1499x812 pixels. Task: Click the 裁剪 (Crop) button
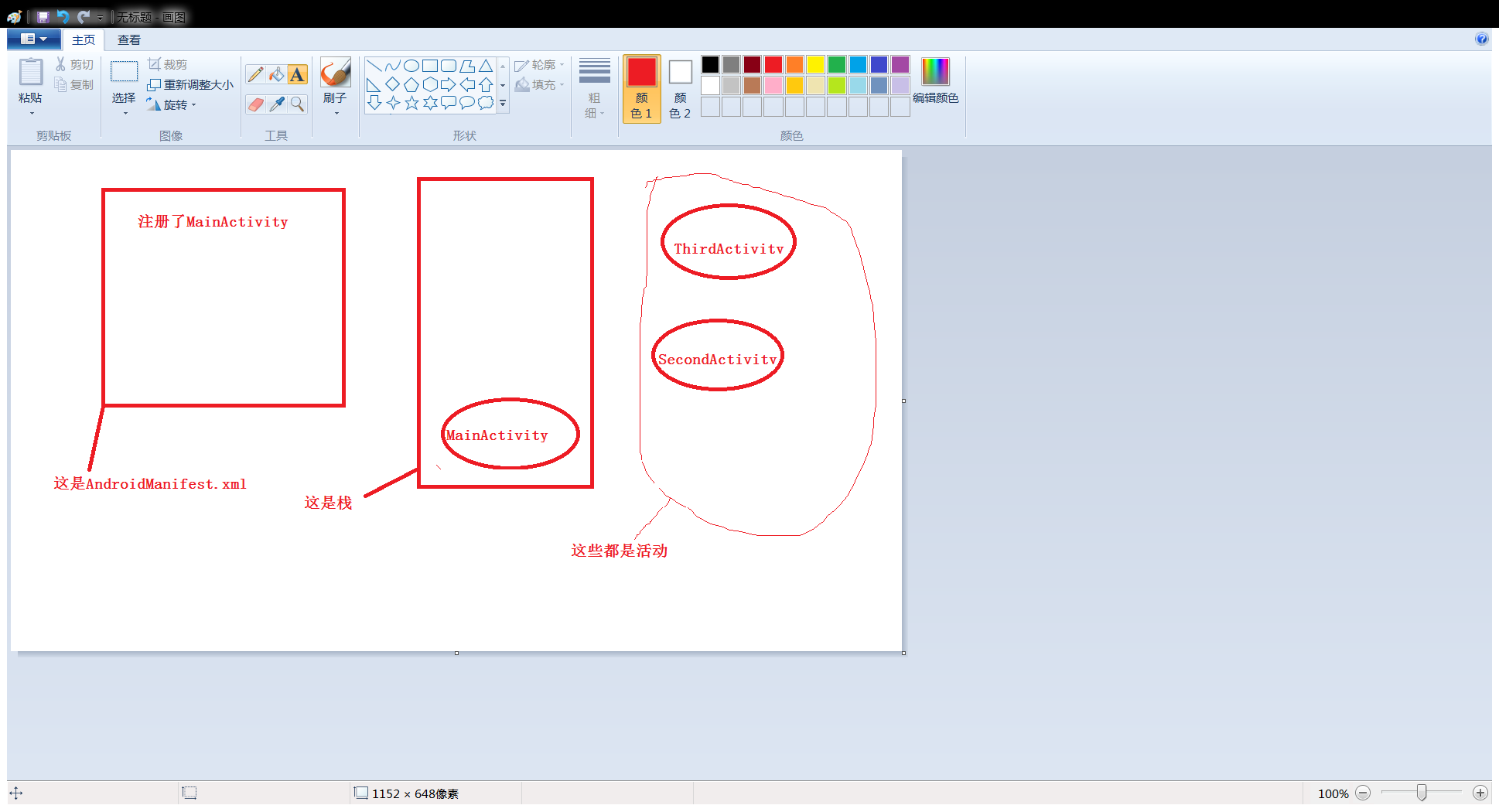tap(168, 64)
